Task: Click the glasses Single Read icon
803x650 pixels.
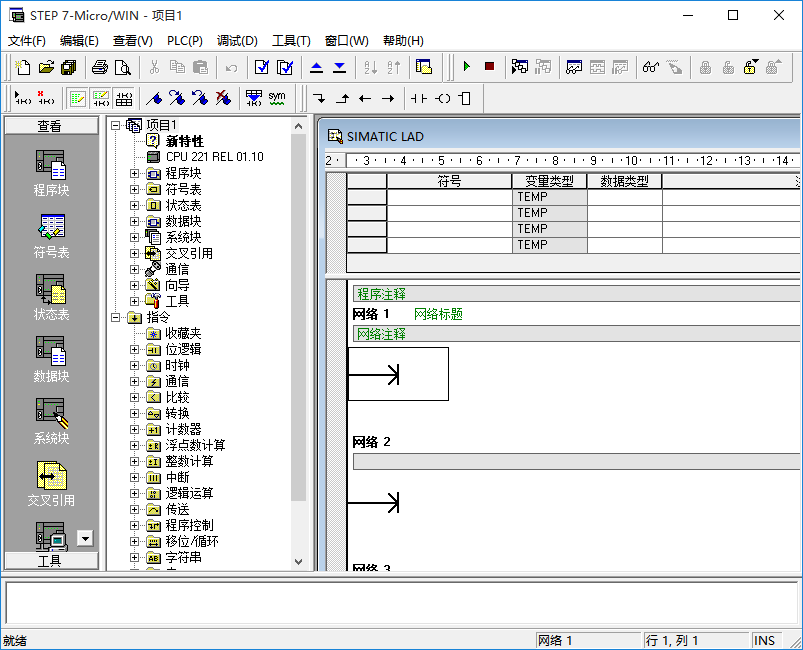Action: (651, 67)
